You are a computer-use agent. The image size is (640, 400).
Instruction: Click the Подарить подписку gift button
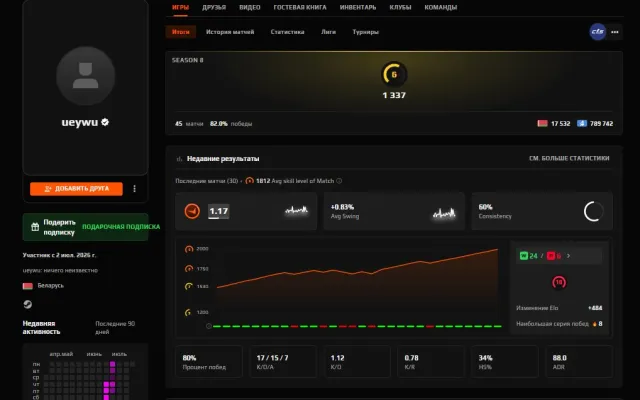85,227
